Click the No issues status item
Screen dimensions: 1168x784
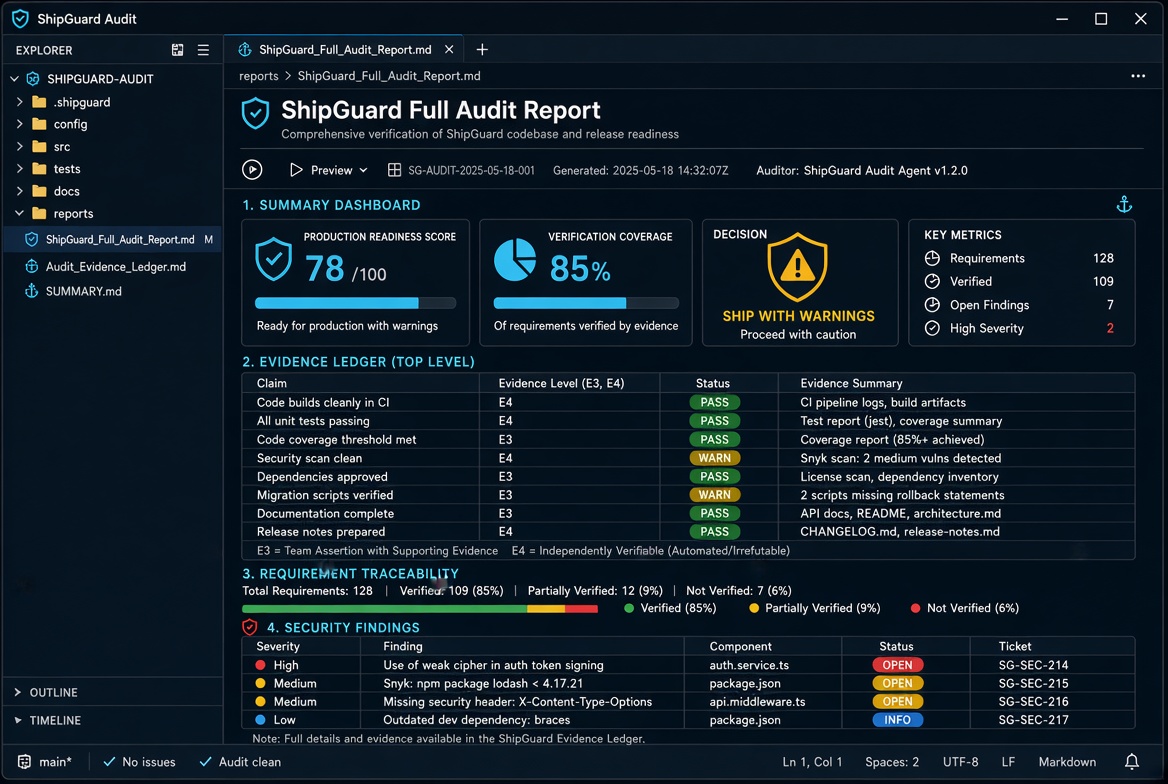139,762
